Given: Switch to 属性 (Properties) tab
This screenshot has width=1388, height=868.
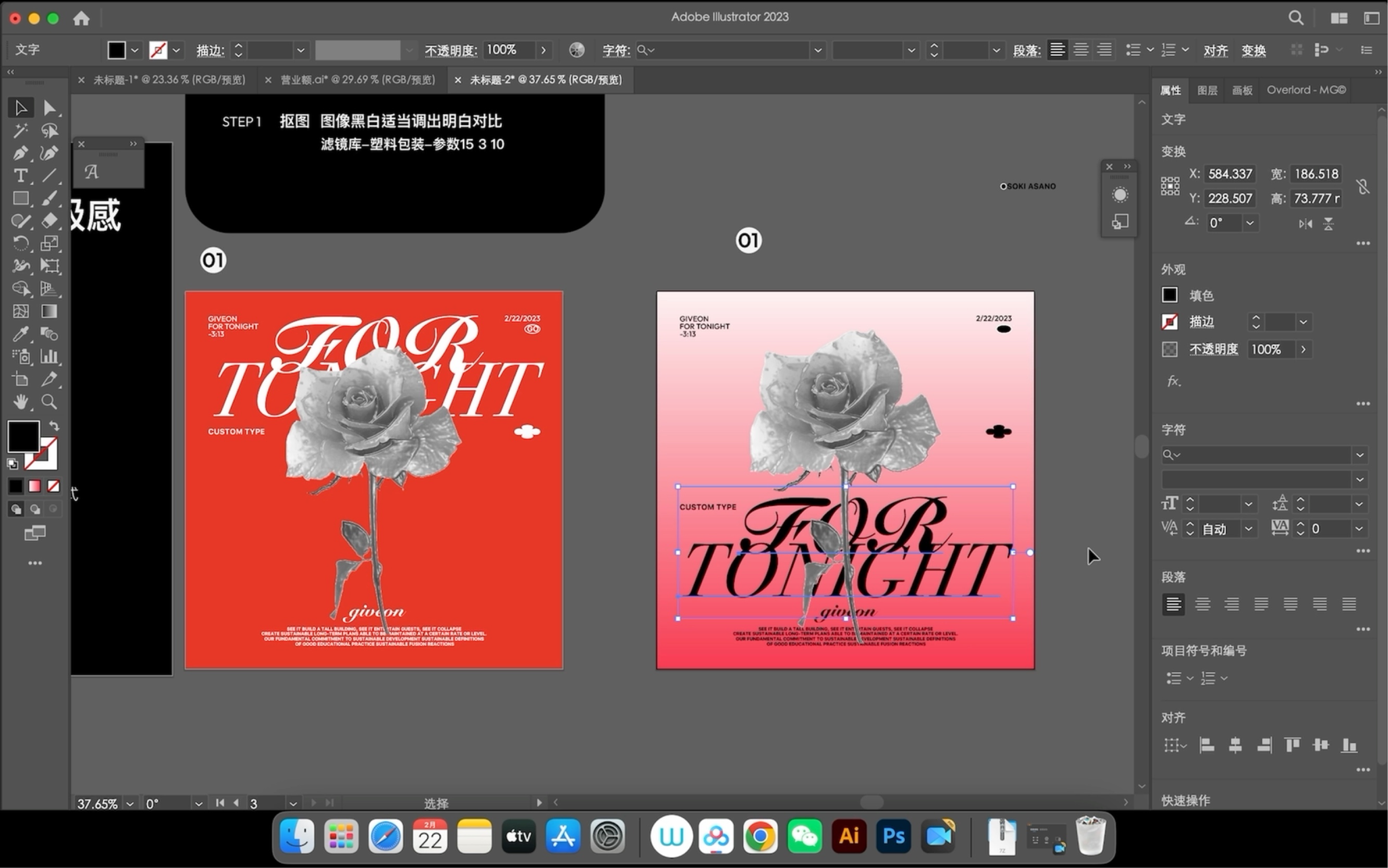Looking at the screenshot, I should coord(1170,89).
